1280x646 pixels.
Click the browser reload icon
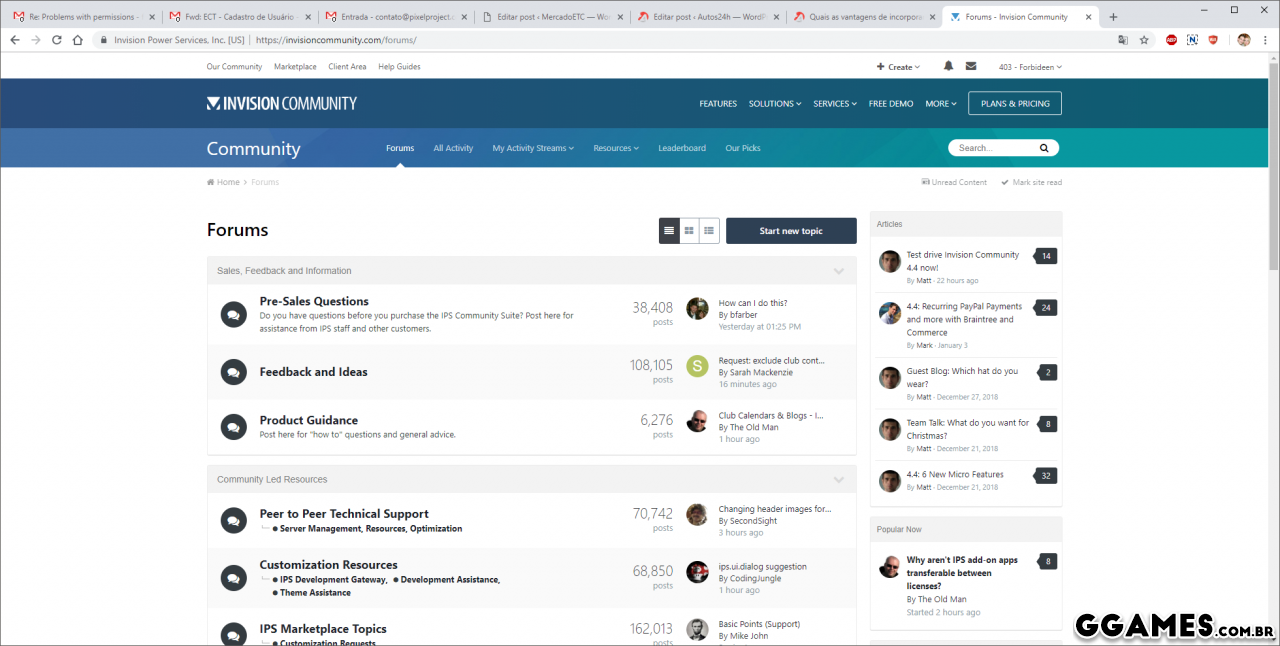click(57, 40)
